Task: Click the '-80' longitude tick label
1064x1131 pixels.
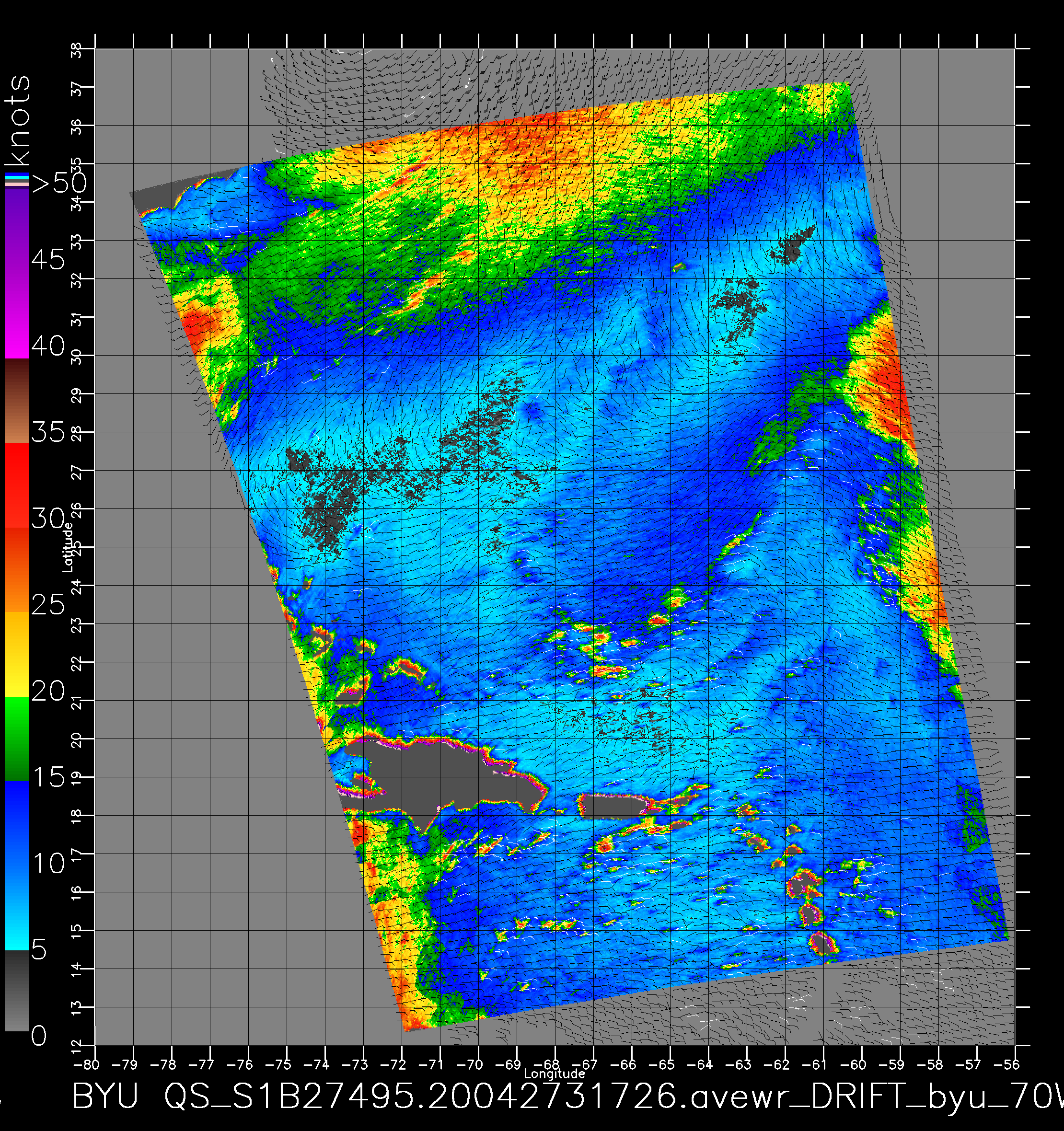Action: click(86, 1064)
